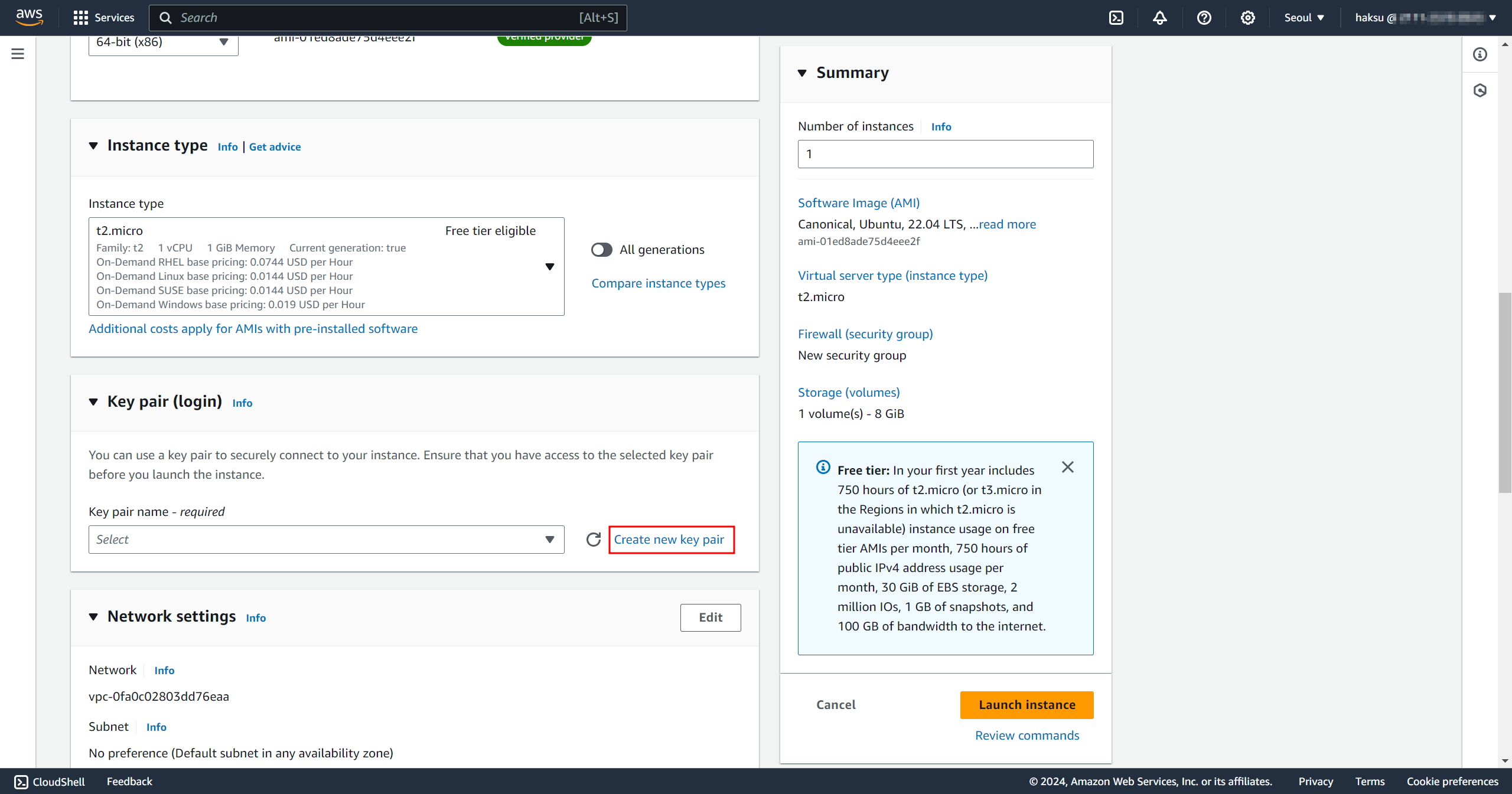Viewport: 1512px width, 794px height.
Task: Collapse the Network settings section
Action: (93, 617)
